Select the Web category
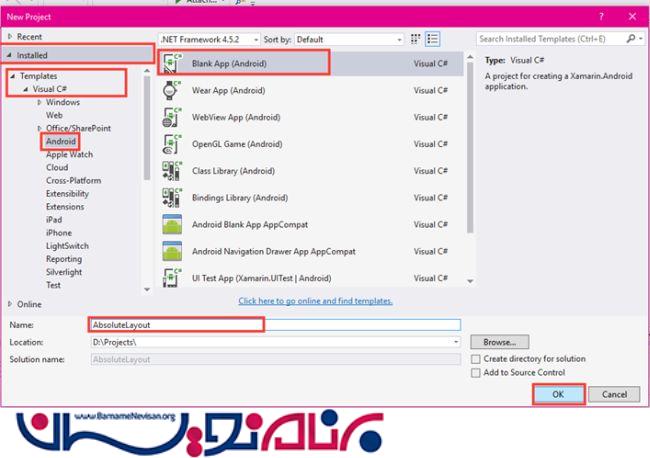The image size is (650, 458). point(54,115)
